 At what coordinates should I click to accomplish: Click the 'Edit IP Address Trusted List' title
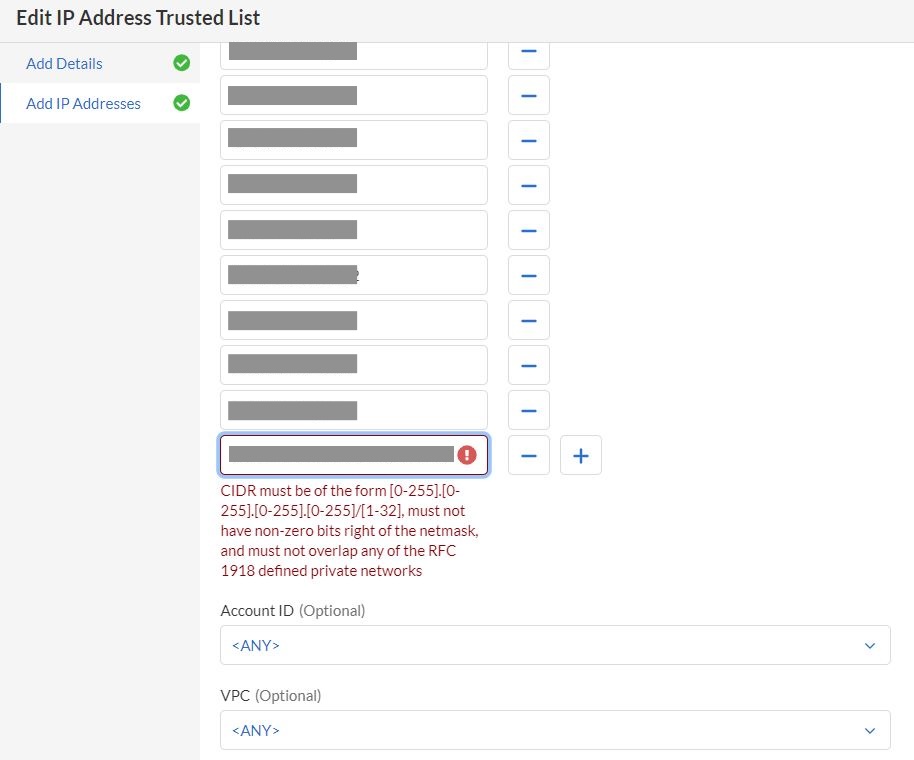[x=138, y=18]
